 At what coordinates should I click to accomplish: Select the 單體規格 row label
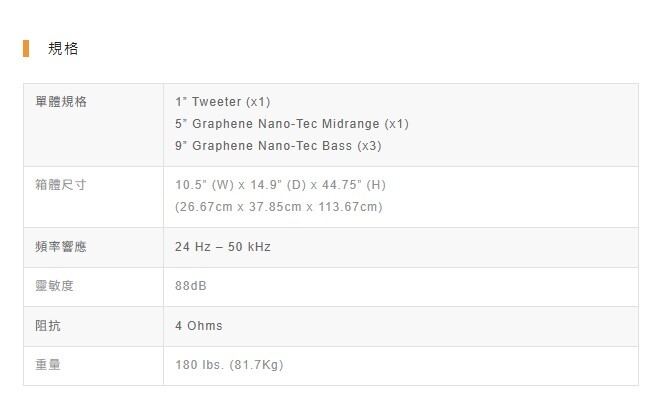(60, 102)
